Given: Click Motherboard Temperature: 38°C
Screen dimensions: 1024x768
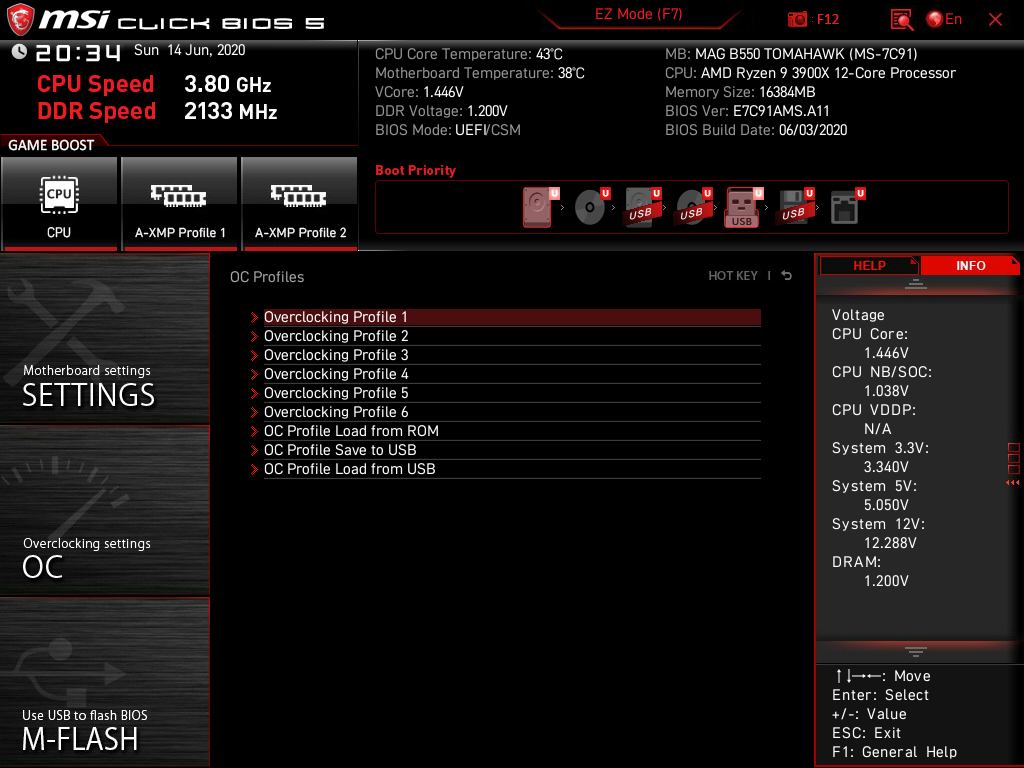Looking at the screenshot, I should (480, 73).
